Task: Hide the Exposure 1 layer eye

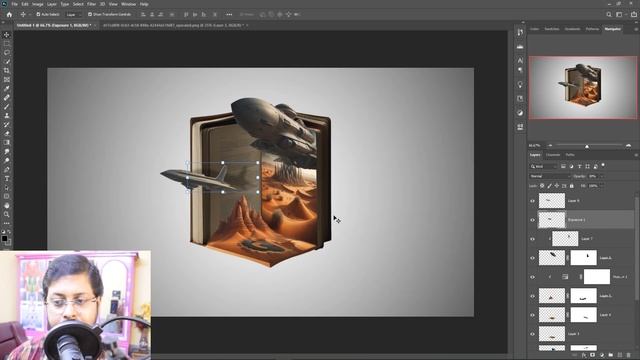Action: point(532,220)
